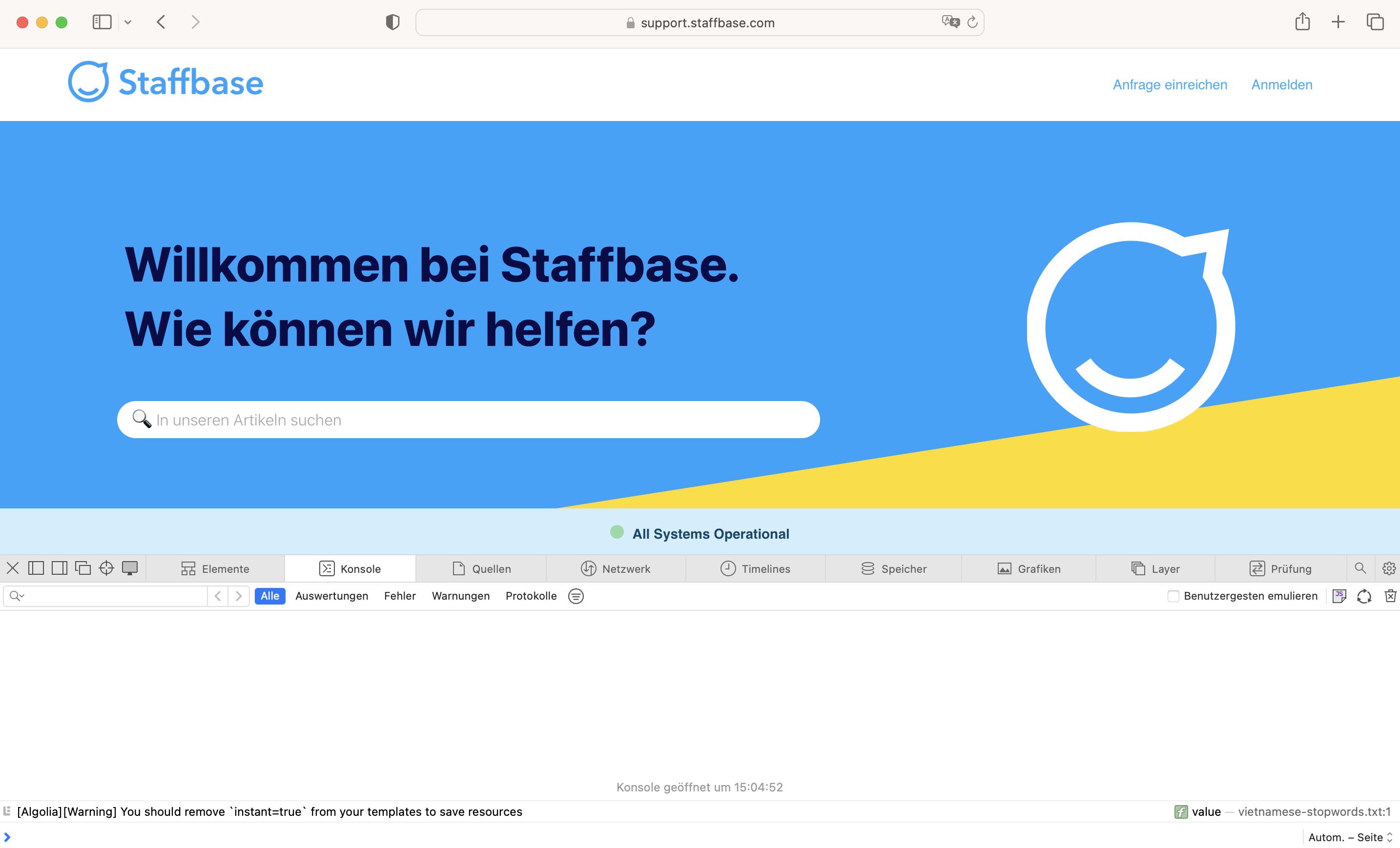Screen dimensions: 1400x848
Task: Open the inspector search magnifier icon
Action: click(x=1360, y=568)
